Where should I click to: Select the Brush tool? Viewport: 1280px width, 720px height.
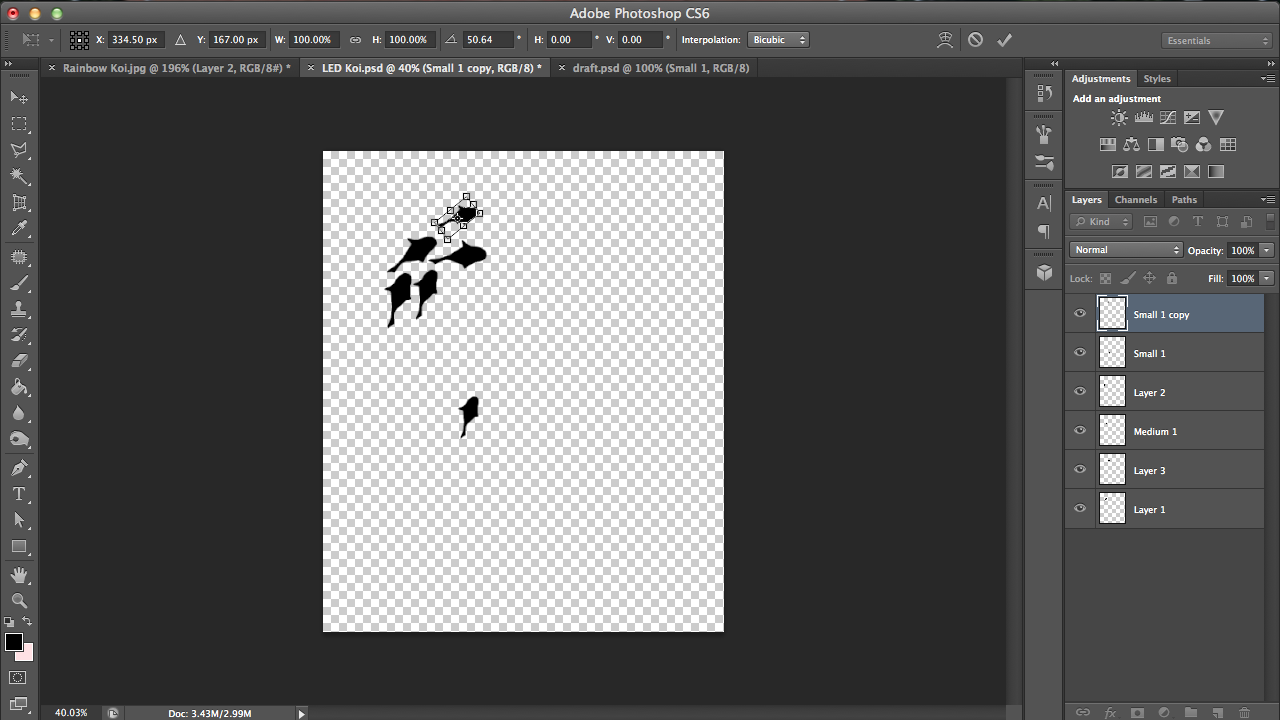[20, 284]
